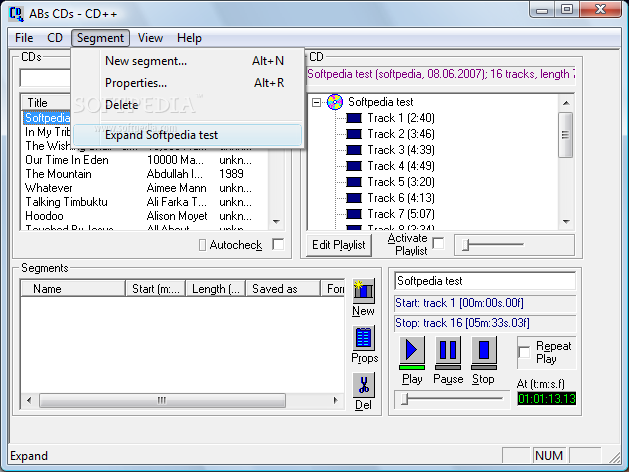Enable Repeat Play checkbox
This screenshot has width=629, height=472.
tap(524, 352)
